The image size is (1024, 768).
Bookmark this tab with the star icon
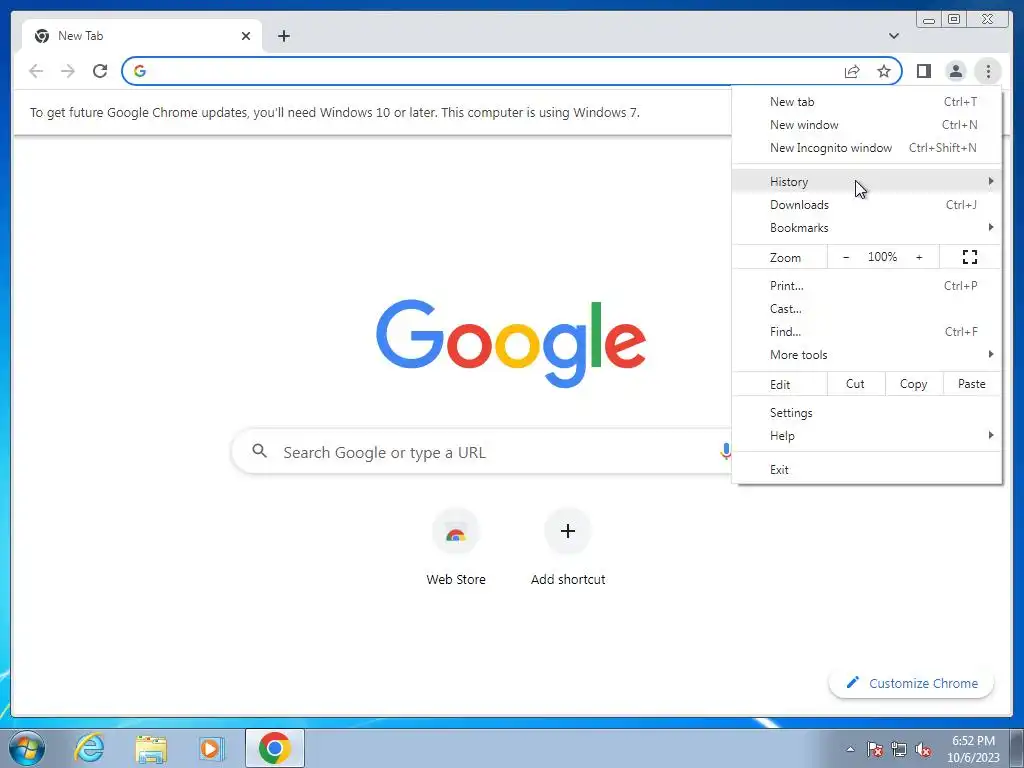(x=884, y=71)
